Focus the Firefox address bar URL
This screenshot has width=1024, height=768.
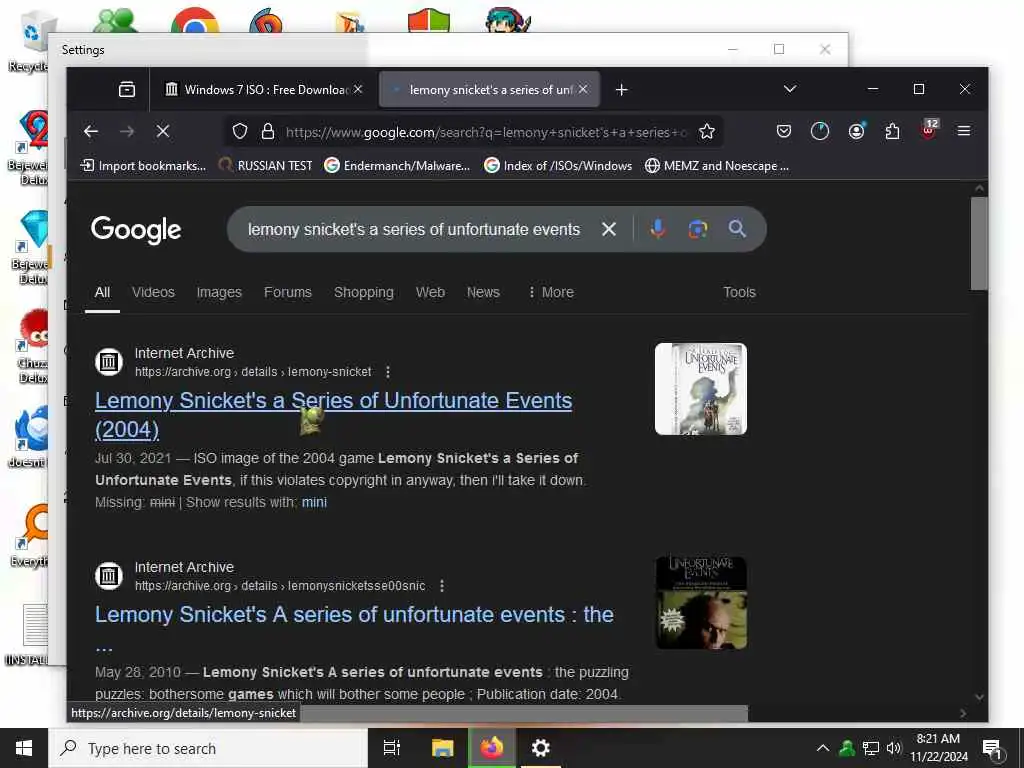pyautogui.click(x=486, y=132)
